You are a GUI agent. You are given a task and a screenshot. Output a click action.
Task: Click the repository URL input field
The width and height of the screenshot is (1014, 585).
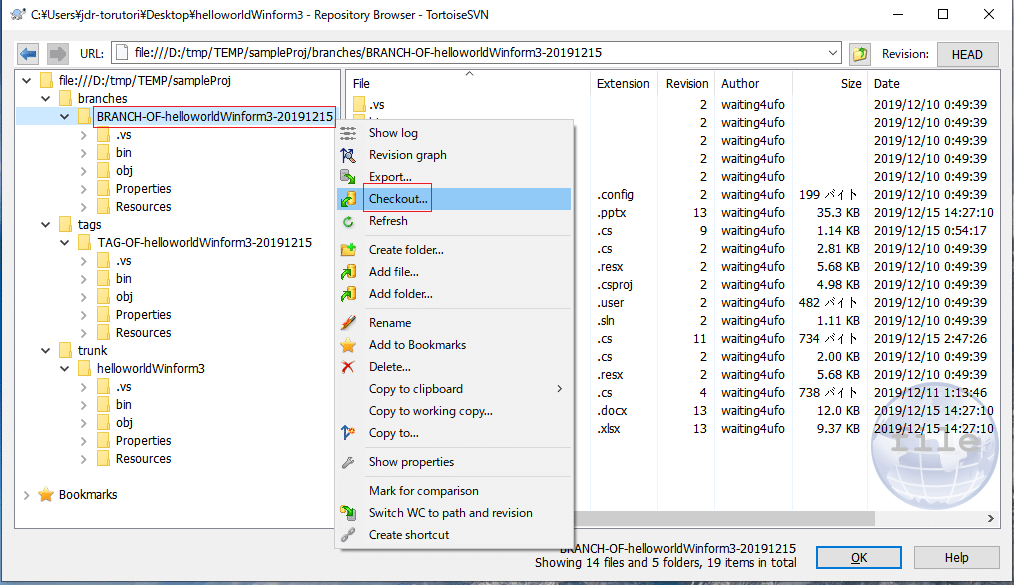[x=477, y=53]
